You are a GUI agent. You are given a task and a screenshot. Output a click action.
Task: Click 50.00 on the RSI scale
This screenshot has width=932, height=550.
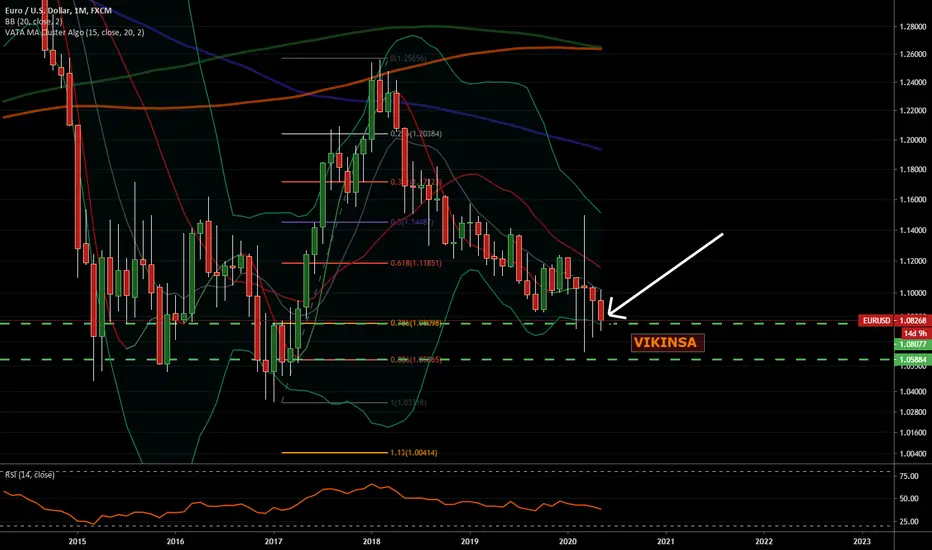[909, 499]
